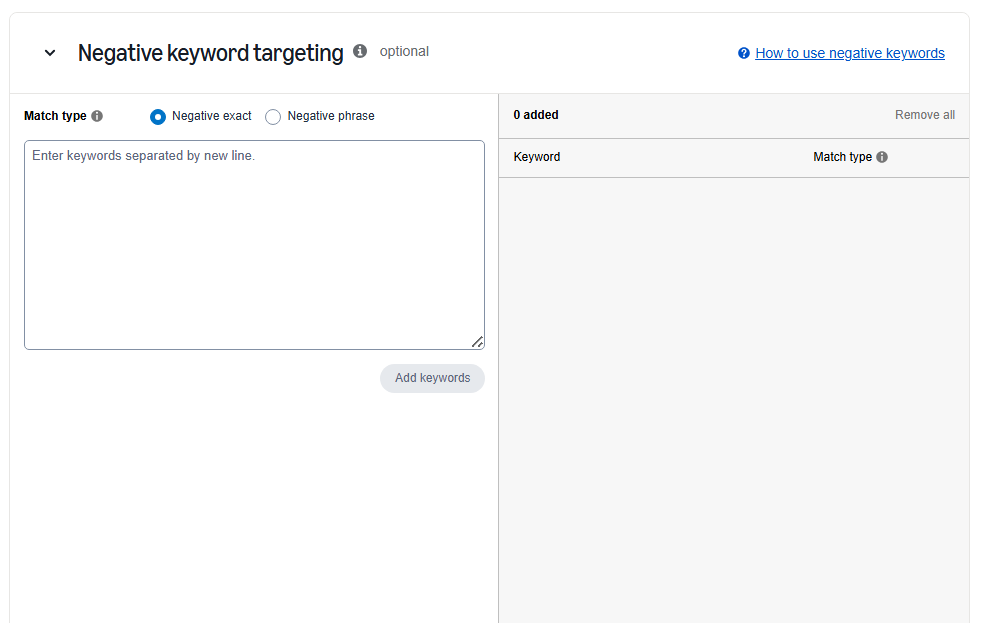The width and height of the screenshot is (981, 623).
Task: Open info icon beside Negative keyword targeting
Action: point(360,51)
